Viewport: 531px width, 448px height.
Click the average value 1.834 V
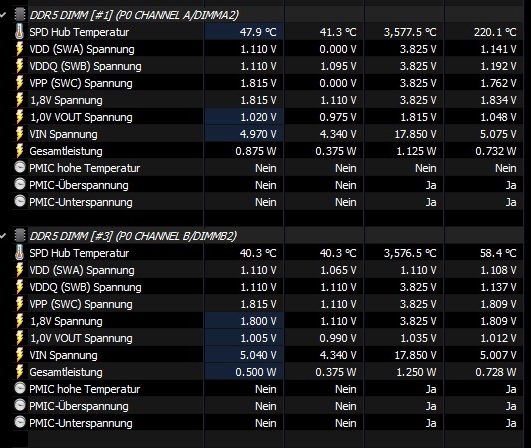tap(498, 100)
